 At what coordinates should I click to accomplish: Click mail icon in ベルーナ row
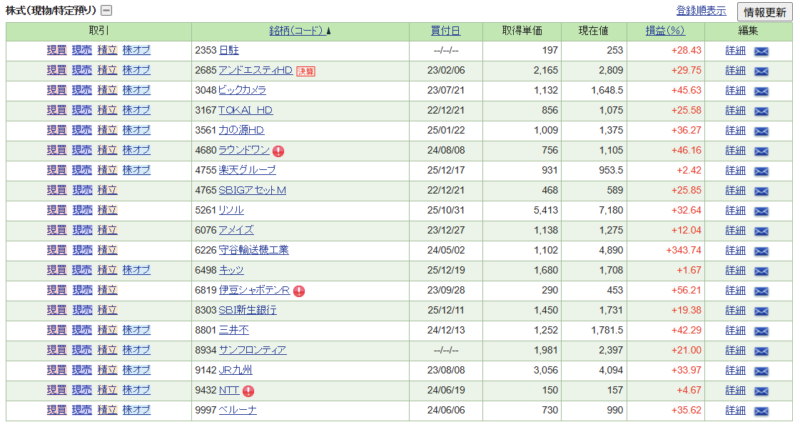click(761, 411)
